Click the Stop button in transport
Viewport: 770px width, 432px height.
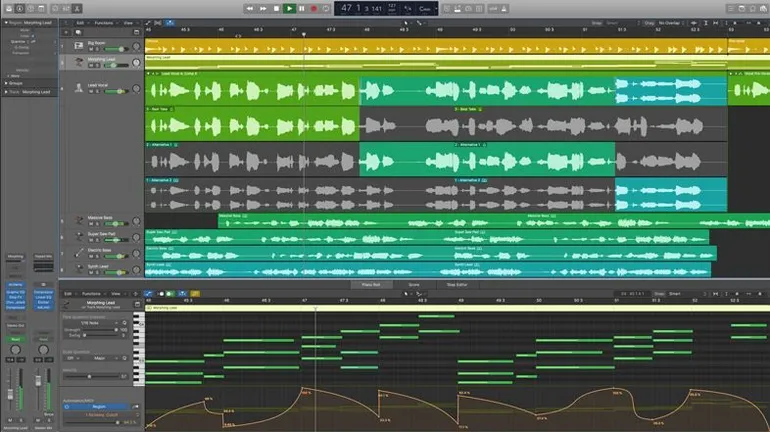276,8
